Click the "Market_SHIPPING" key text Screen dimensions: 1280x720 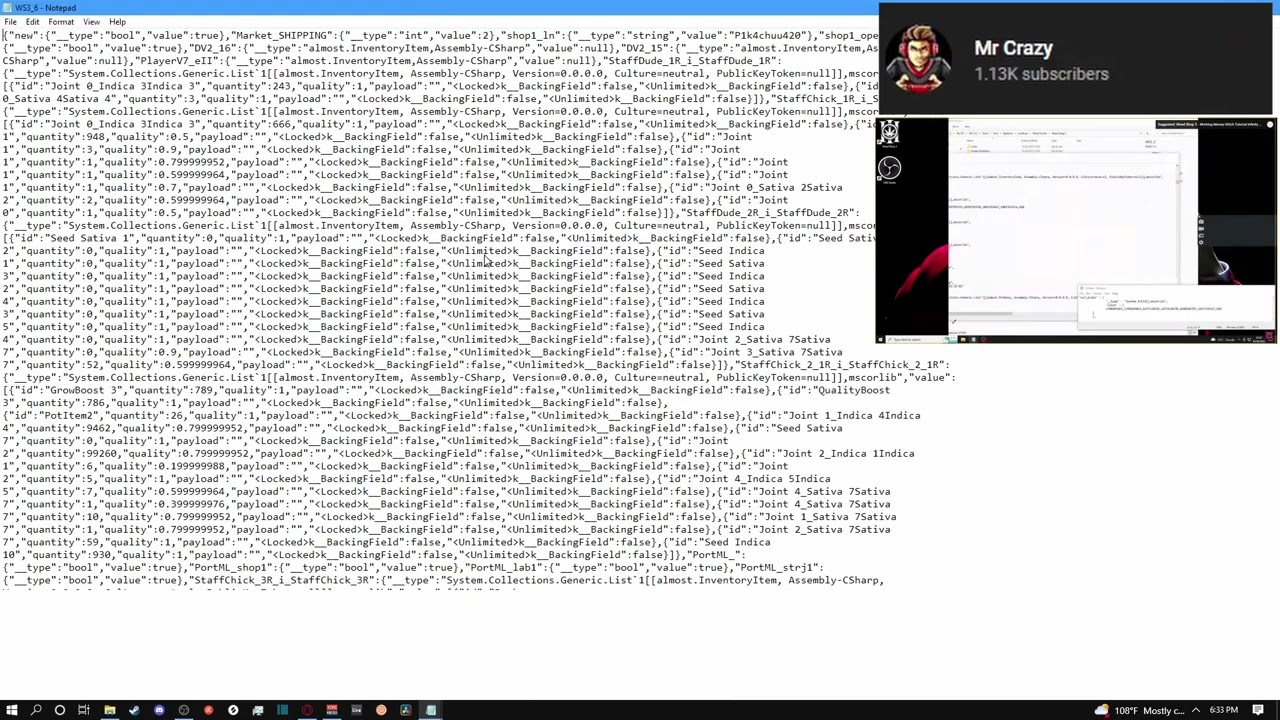coord(282,35)
